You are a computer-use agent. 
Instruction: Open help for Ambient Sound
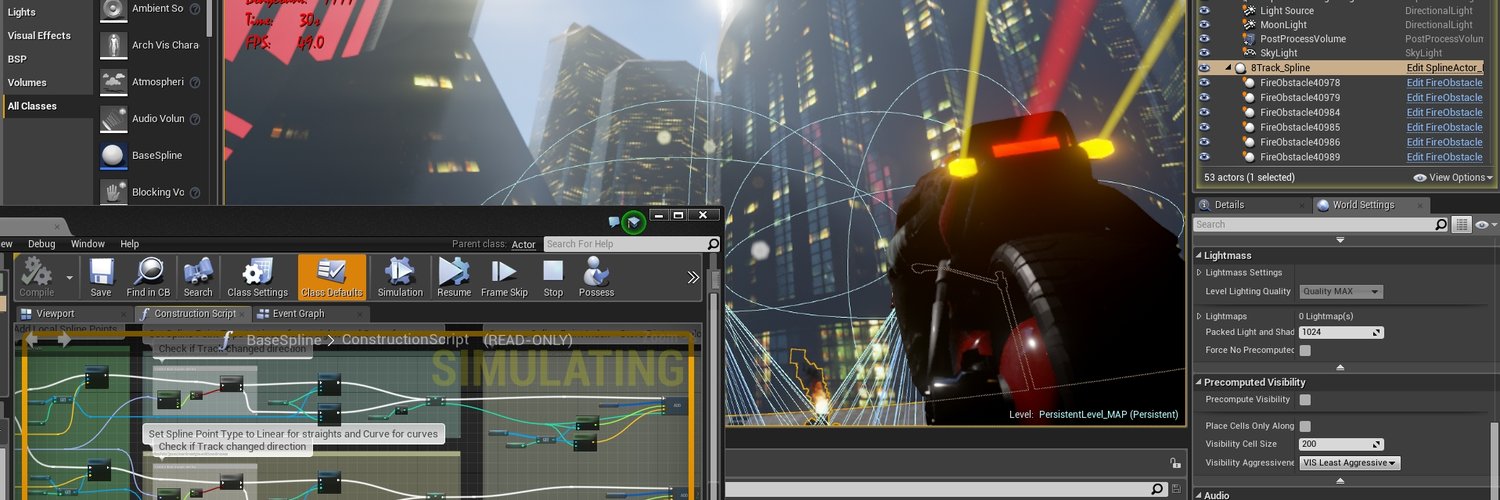195,9
